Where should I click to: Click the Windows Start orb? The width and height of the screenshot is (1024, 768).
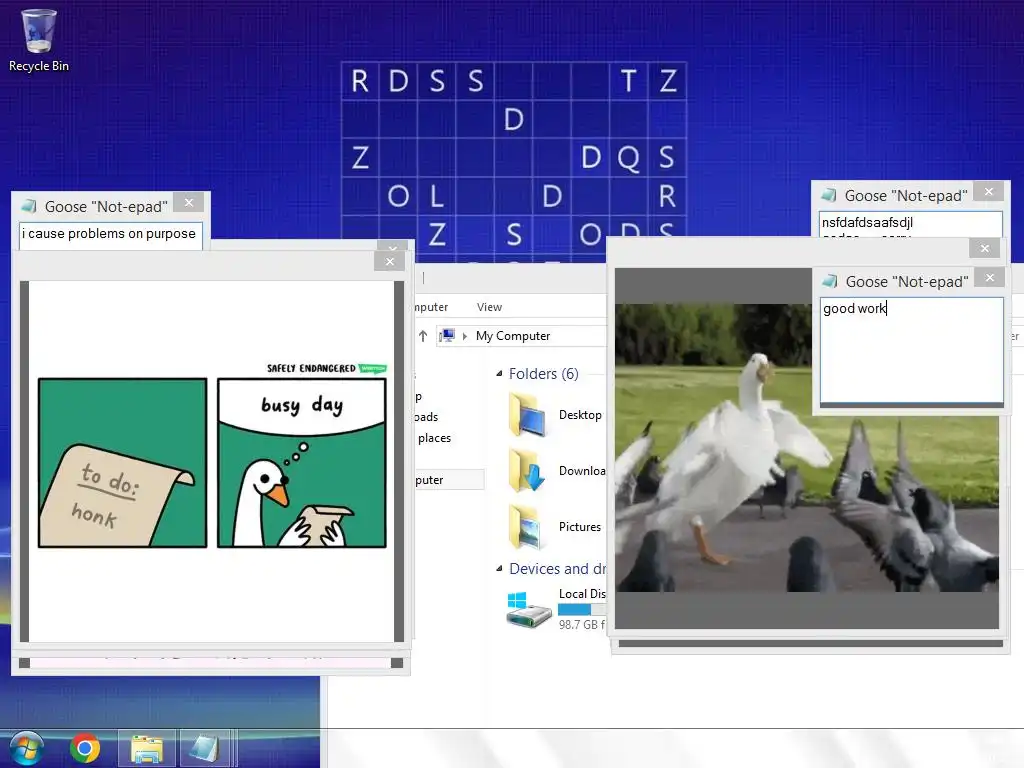tap(27, 748)
